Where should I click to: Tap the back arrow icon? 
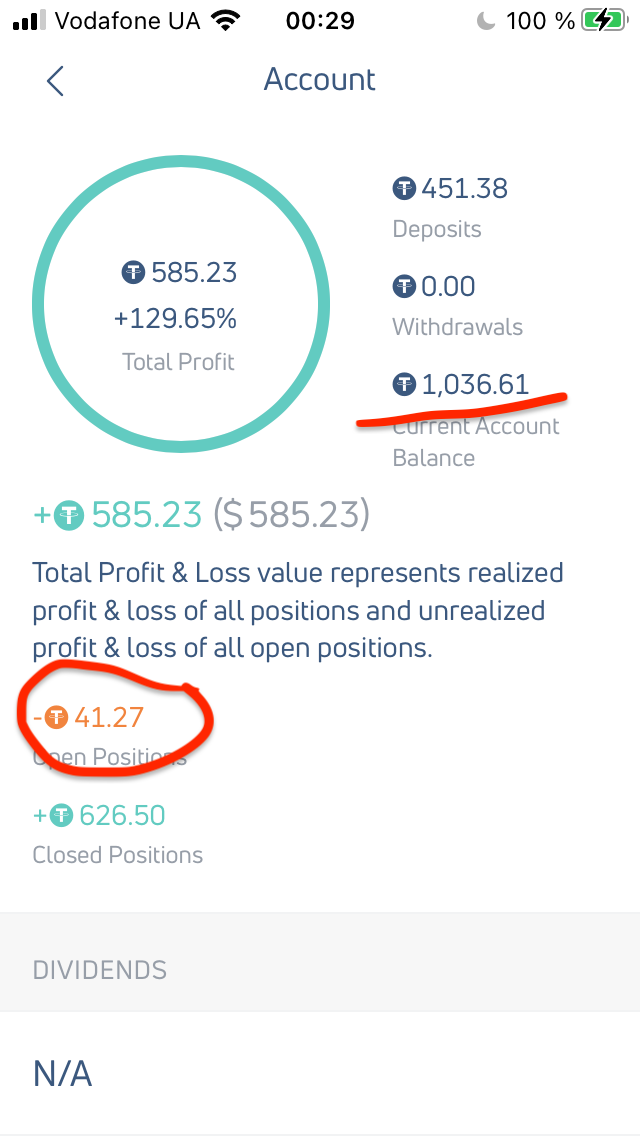55,81
